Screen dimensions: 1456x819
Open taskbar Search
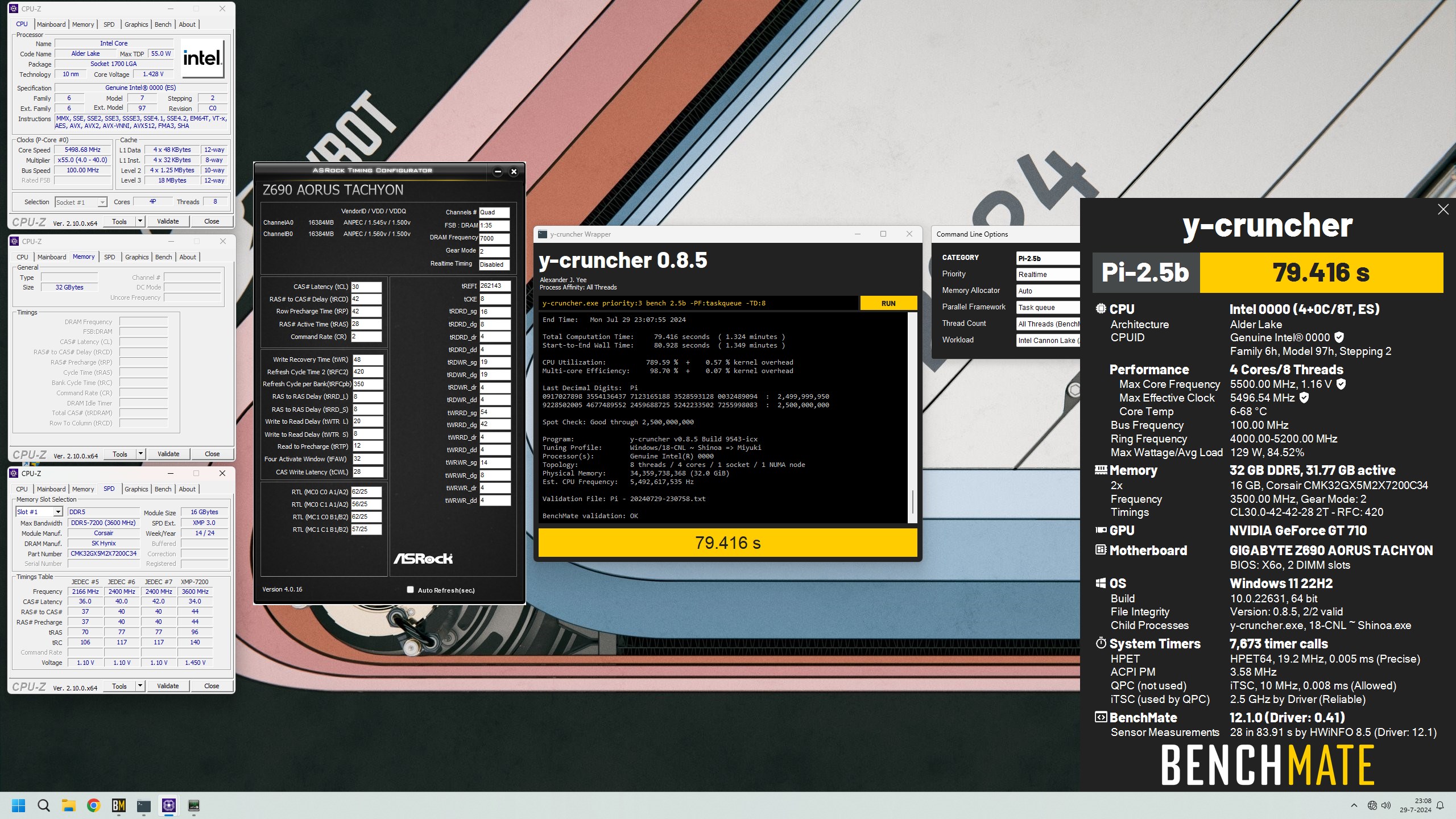point(43,805)
